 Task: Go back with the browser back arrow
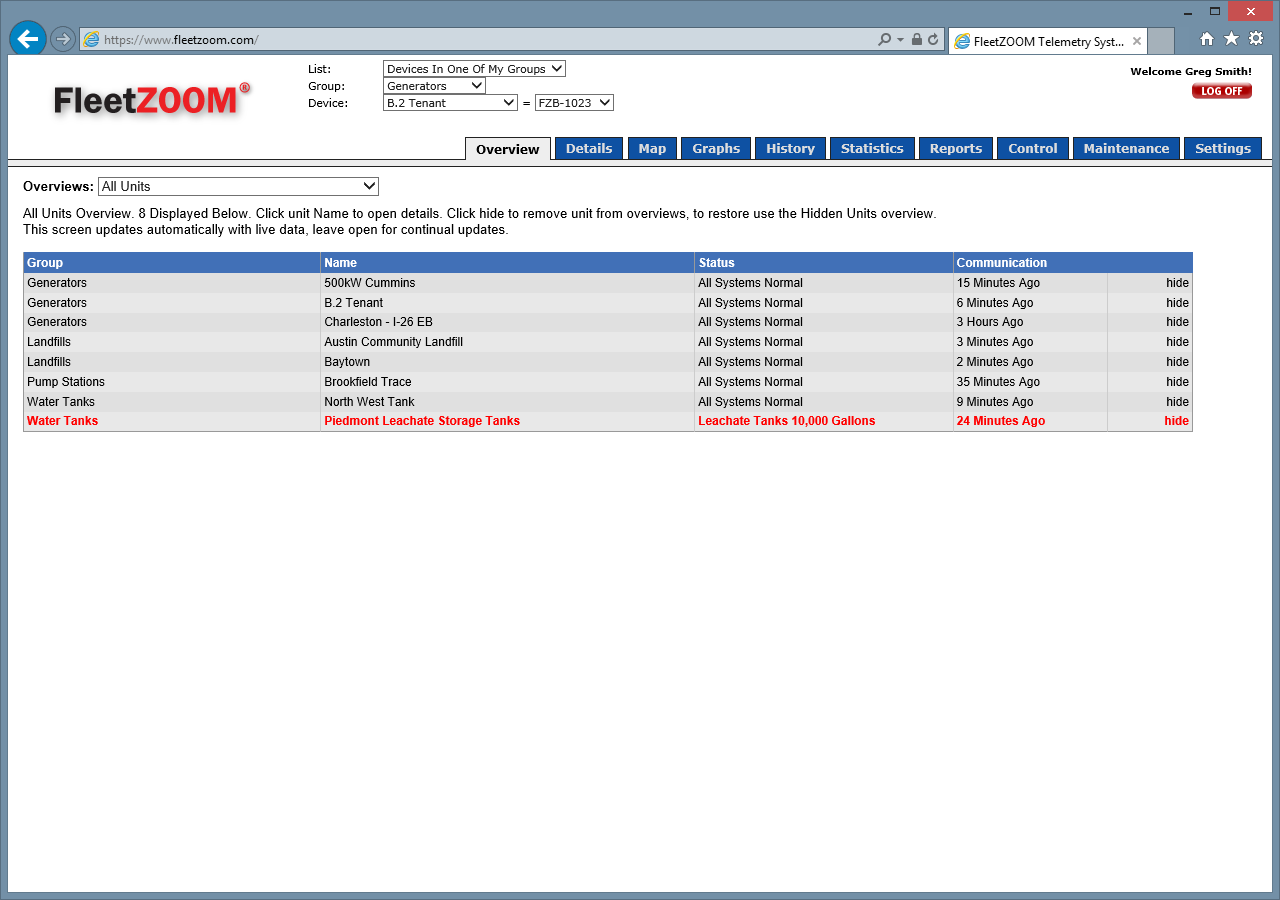pyautogui.click(x=28, y=39)
